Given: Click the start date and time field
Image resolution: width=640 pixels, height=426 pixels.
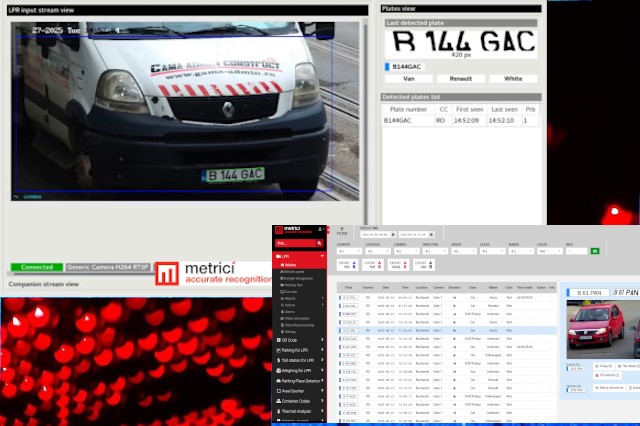Looking at the screenshot, I should (x=376, y=235).
